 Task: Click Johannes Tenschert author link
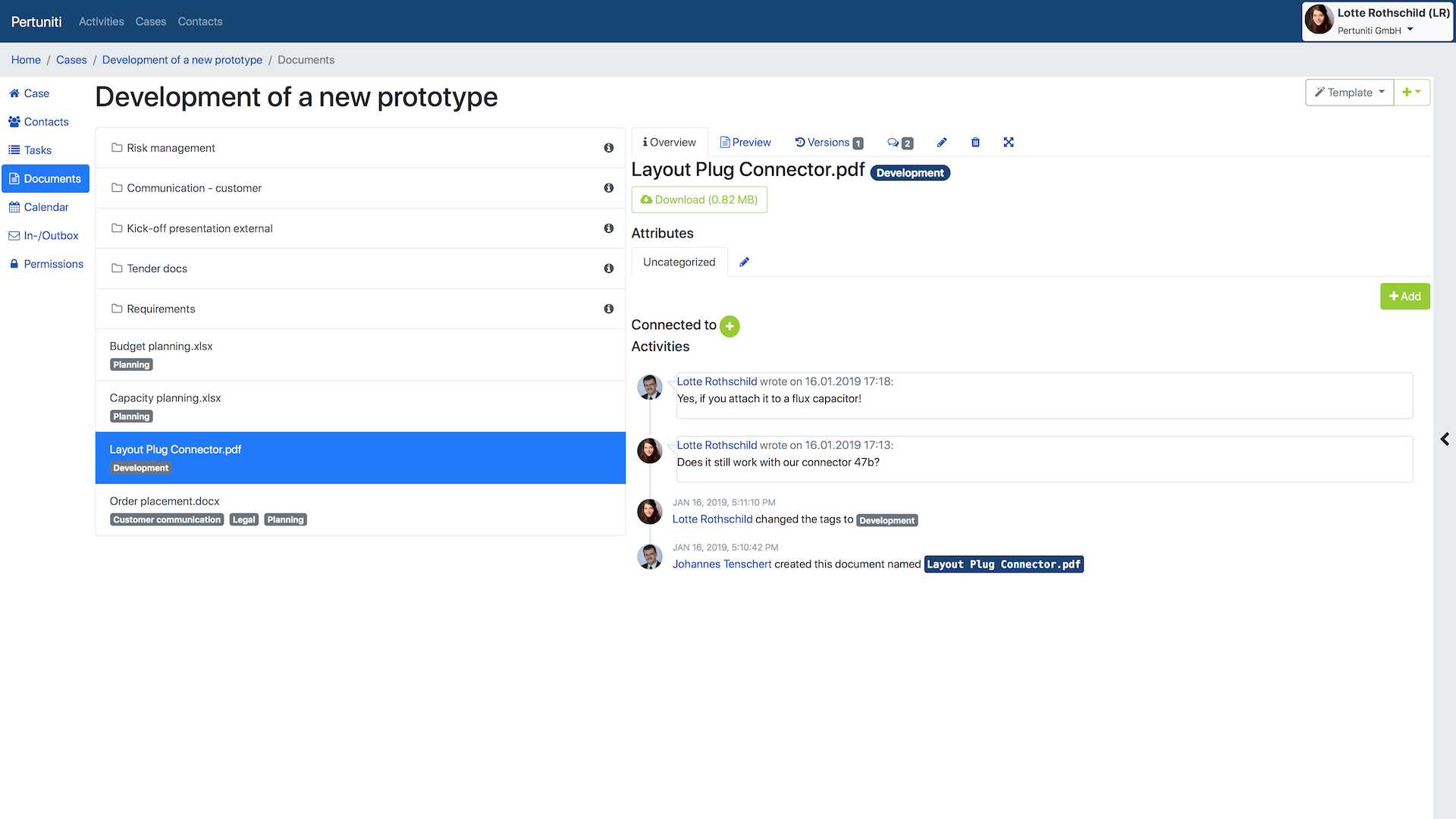(722, 564)
